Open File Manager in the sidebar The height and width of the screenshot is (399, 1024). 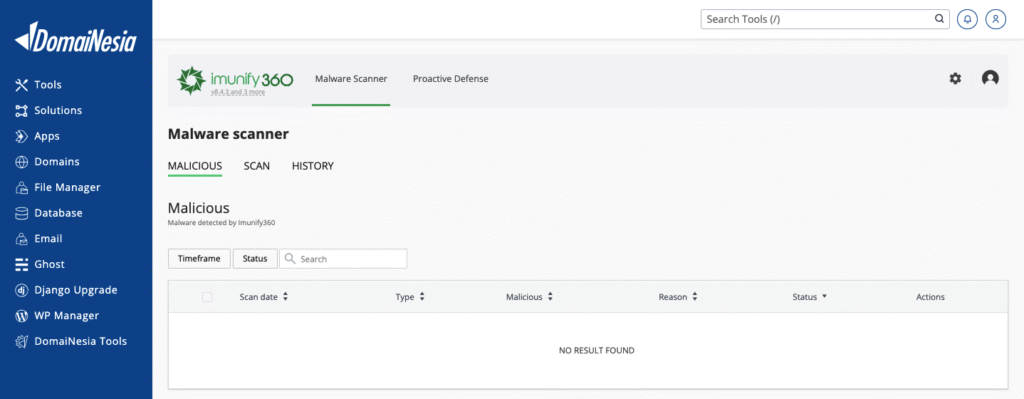tap(67, 187)
